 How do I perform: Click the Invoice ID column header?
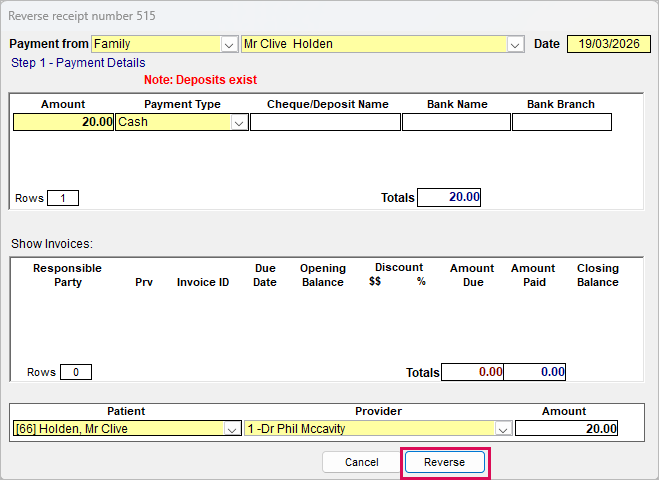[x=203, y=282]
